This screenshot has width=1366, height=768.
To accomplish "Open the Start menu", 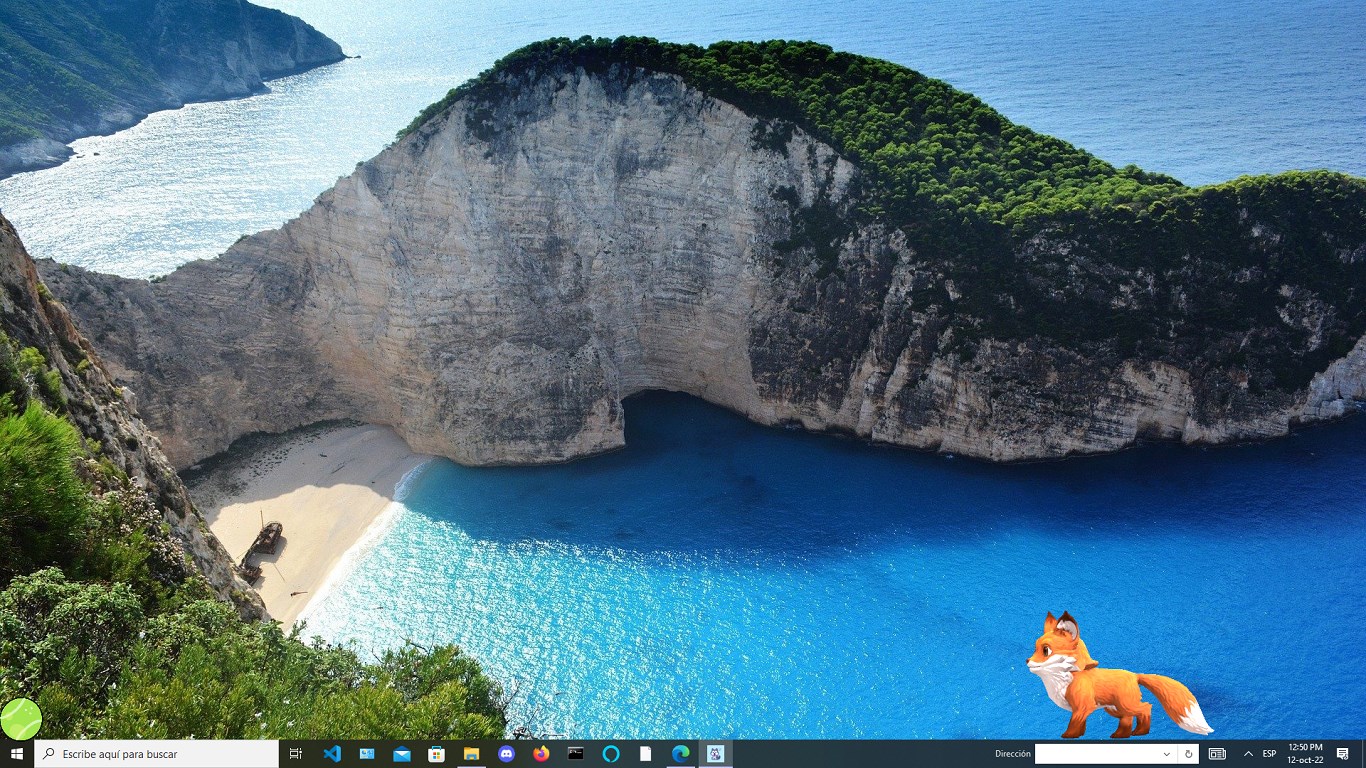I will pyautogui.click(x=15, y=754).
